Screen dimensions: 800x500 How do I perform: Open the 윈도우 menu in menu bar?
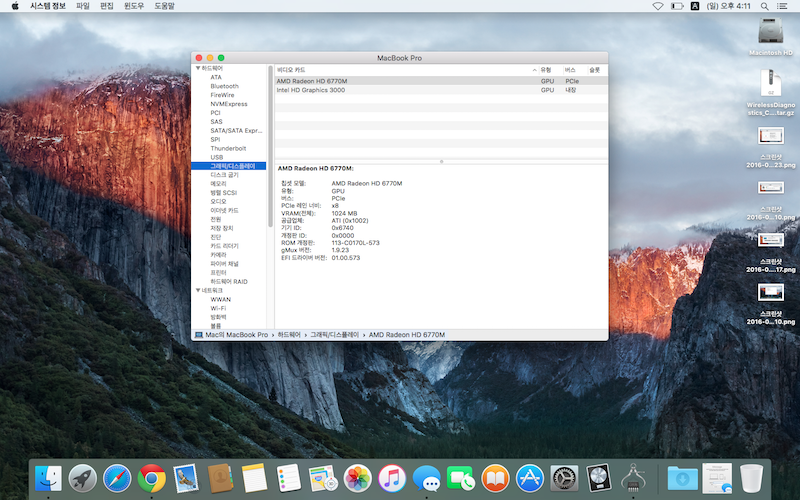tap(133, 6)
